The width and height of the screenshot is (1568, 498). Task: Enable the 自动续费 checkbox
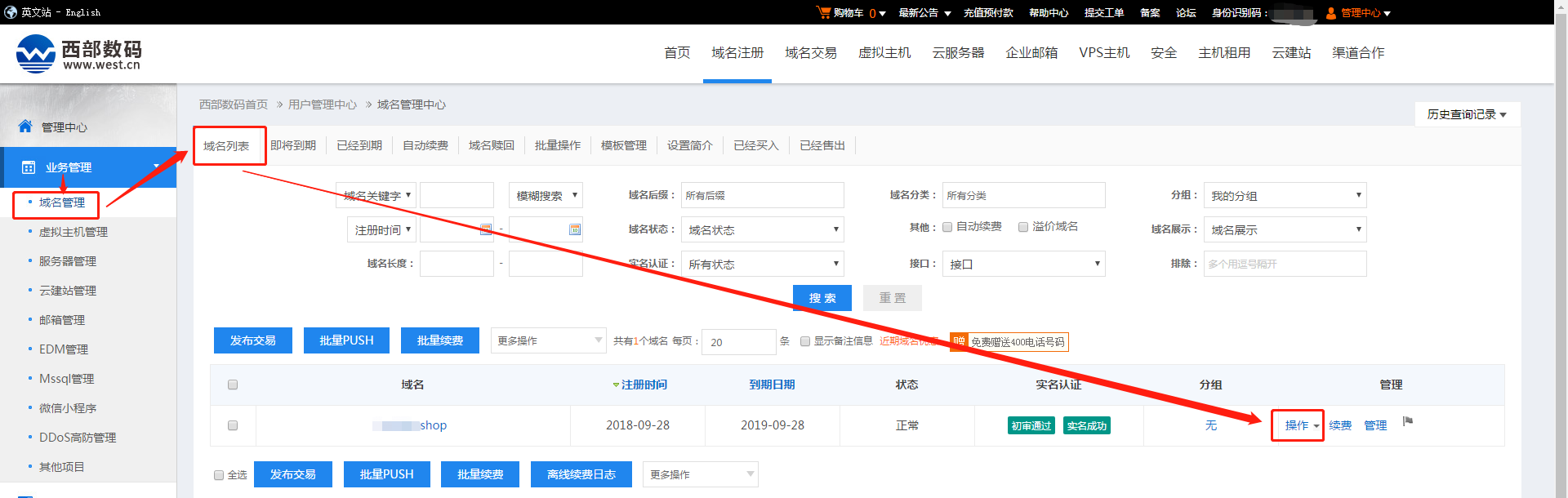[947, 227]
